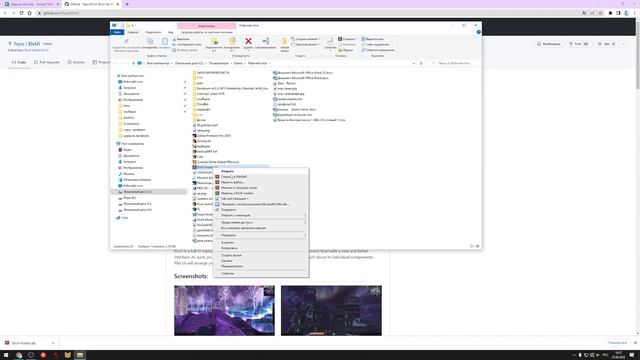Select 'Сеть' in Explorer navigation pane
The width and height of the screenshot is (640, 360).
pos(122,218)
